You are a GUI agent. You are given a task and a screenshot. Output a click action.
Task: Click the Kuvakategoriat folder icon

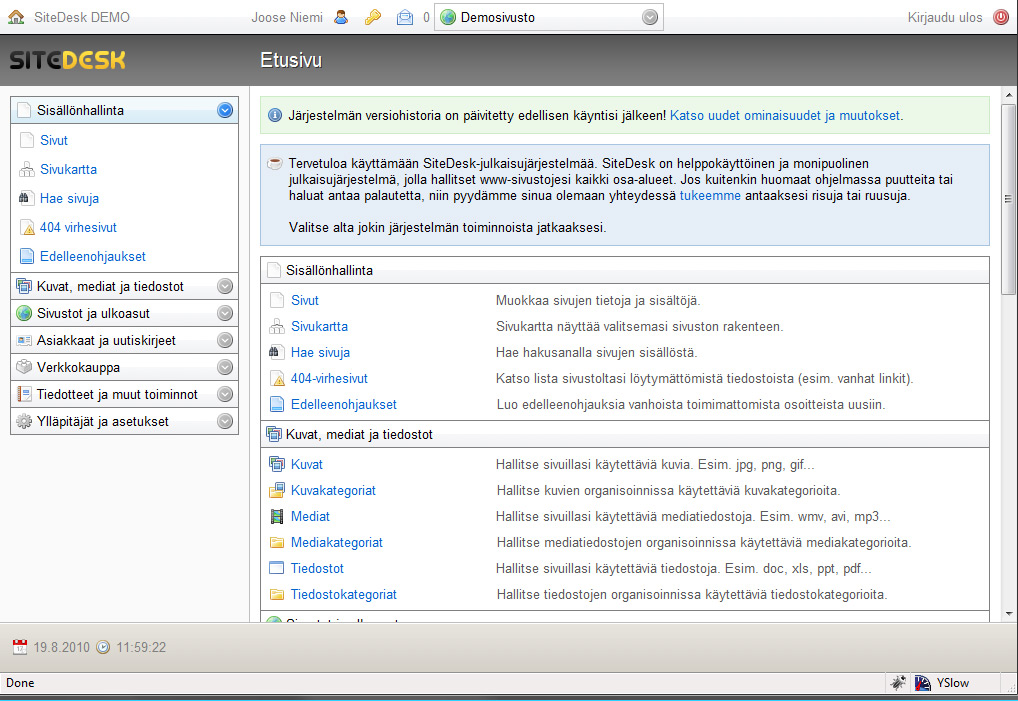coord(277,491)
